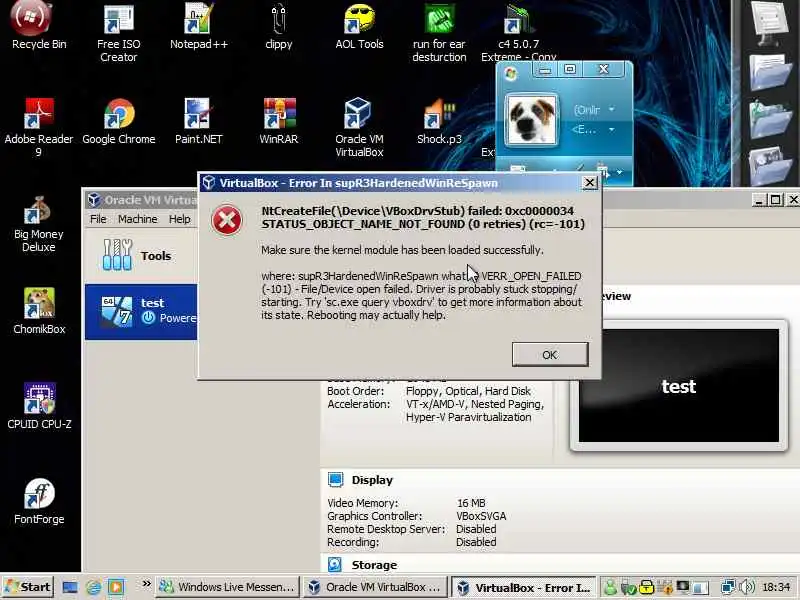Click the Start button

click(28, 587)
